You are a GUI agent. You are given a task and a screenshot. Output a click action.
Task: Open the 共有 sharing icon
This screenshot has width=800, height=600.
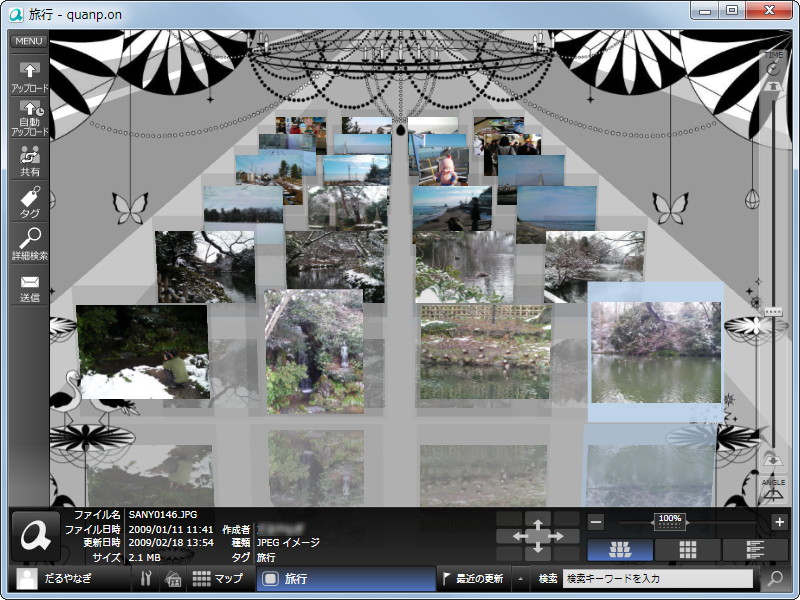click(31, 160)
